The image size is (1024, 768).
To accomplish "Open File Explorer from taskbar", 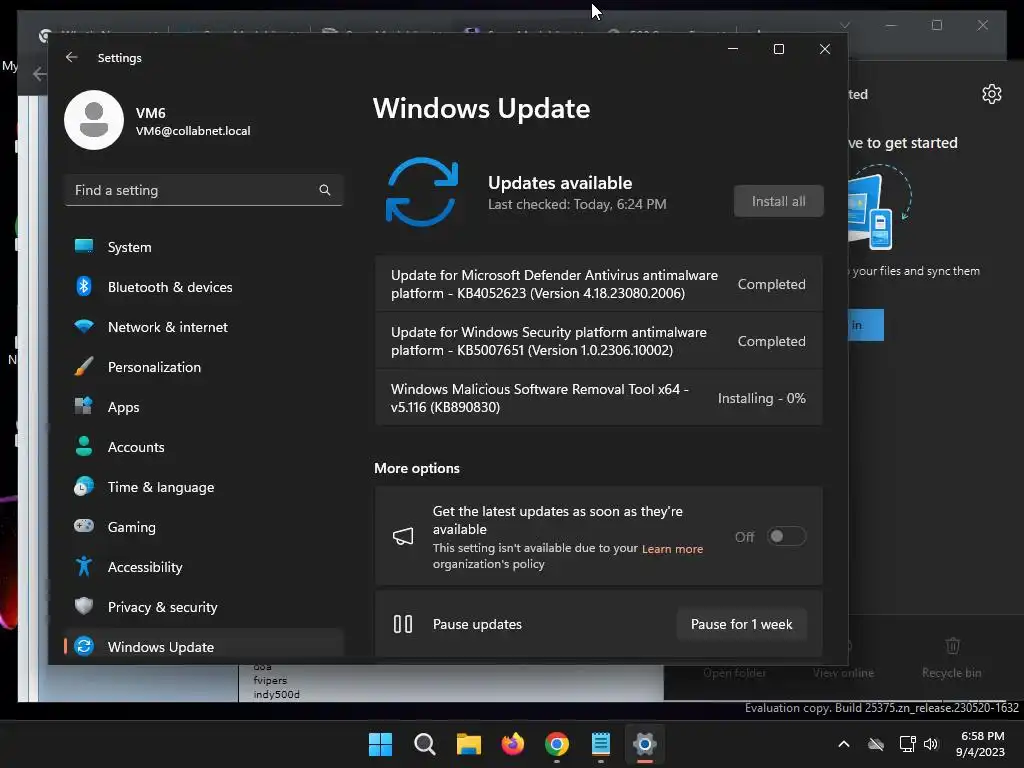I will click(468, 744).
